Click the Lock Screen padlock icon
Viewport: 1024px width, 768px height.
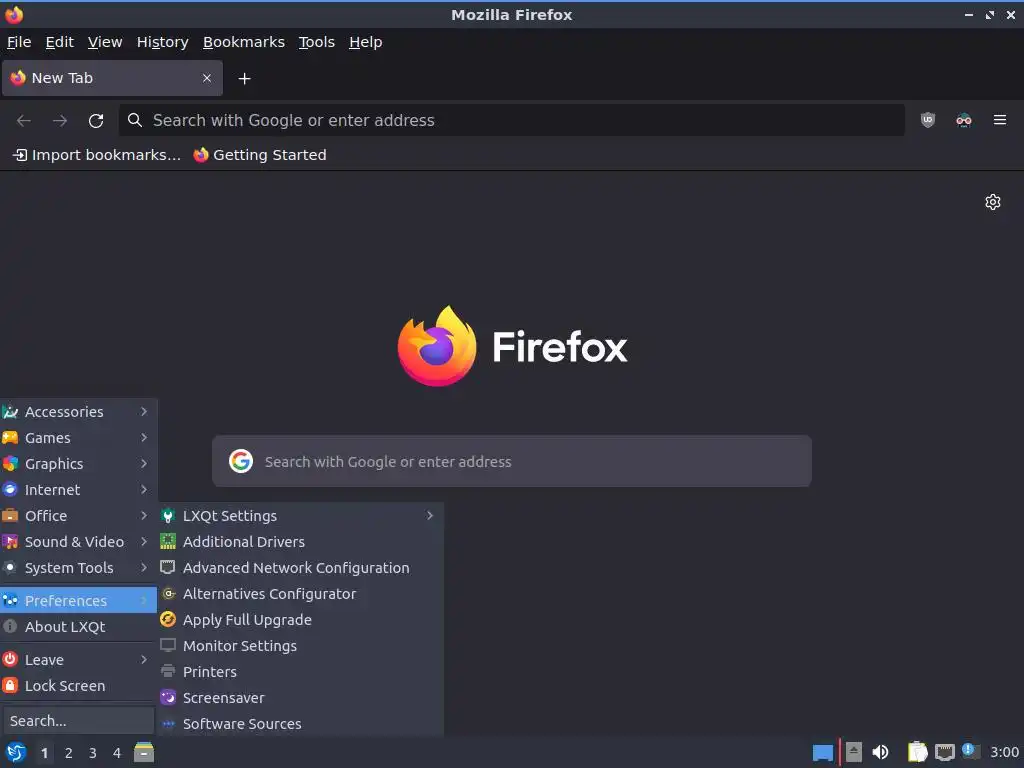coord(10,686)
